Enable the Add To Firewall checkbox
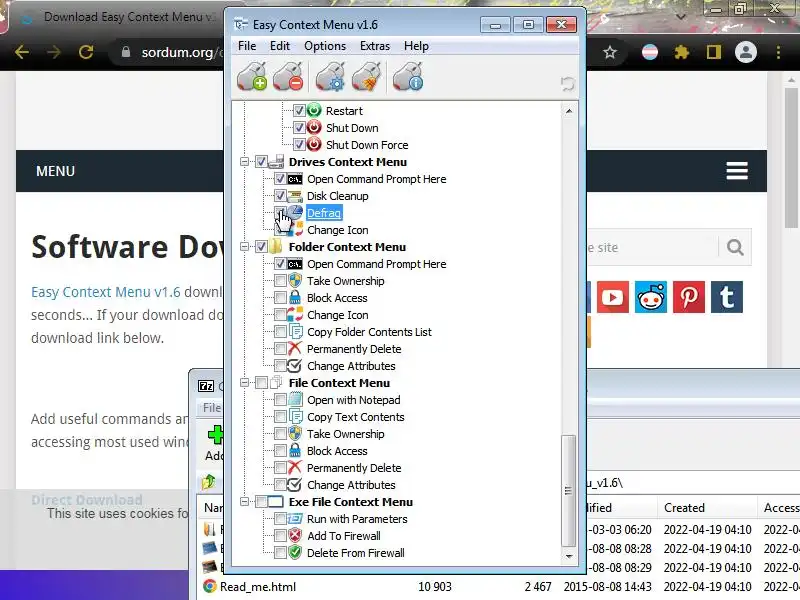This screenshot has height=600, width=800. 280,536
